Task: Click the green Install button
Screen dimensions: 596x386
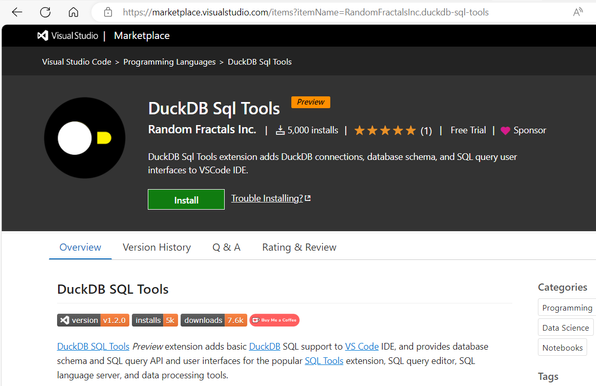Action: [186, 200]
